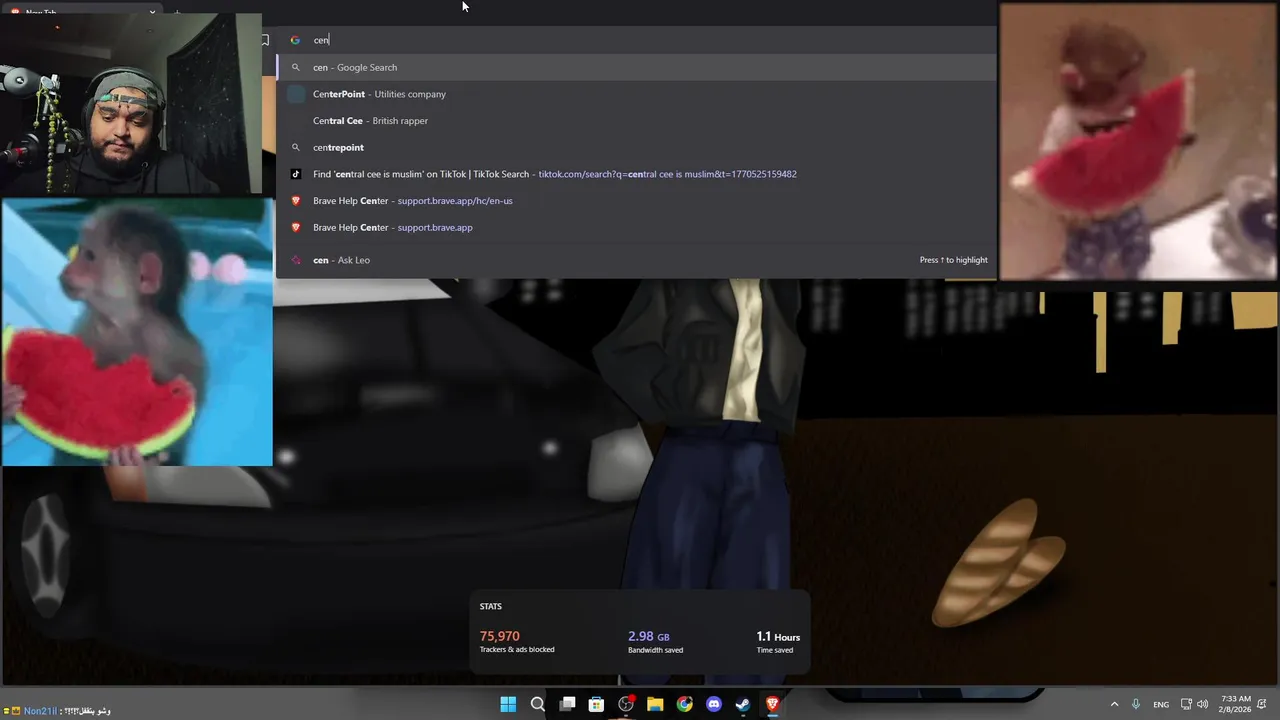Open the TikTok 'central cee is muslim' suggestion
The height and width of the screenshot is (720, 1280).
point(637,174)
